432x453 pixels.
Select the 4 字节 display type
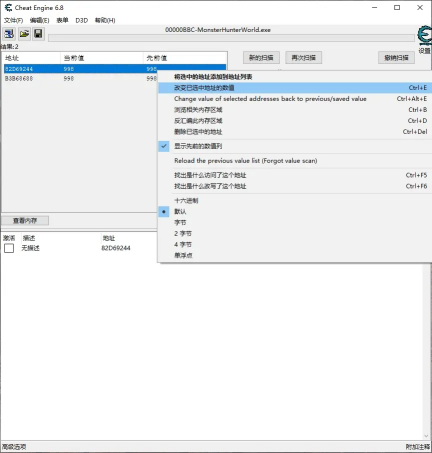(x=295, y=244)
